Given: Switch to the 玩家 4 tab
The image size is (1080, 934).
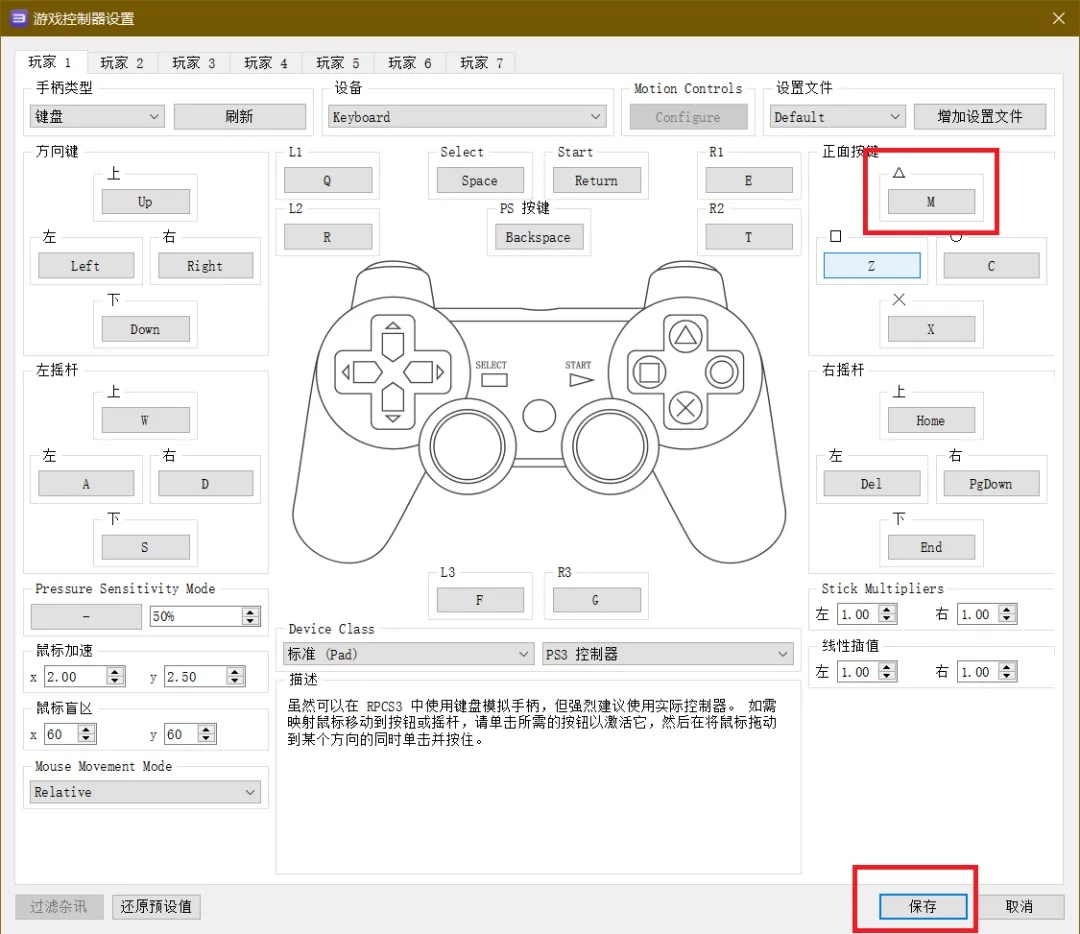Looking at the screenshot, I should coord(266,63).
